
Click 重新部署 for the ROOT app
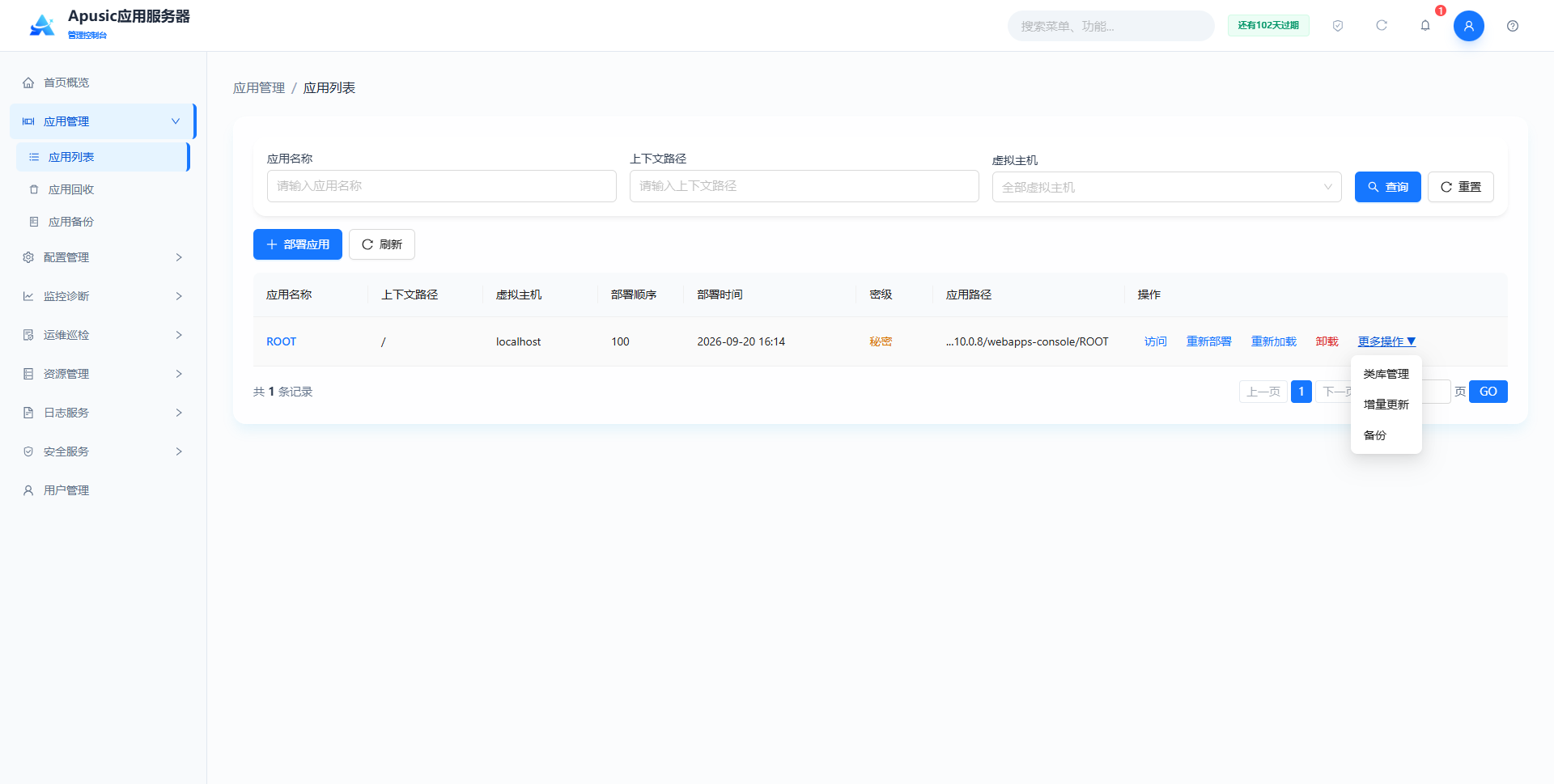(1209, 341)
